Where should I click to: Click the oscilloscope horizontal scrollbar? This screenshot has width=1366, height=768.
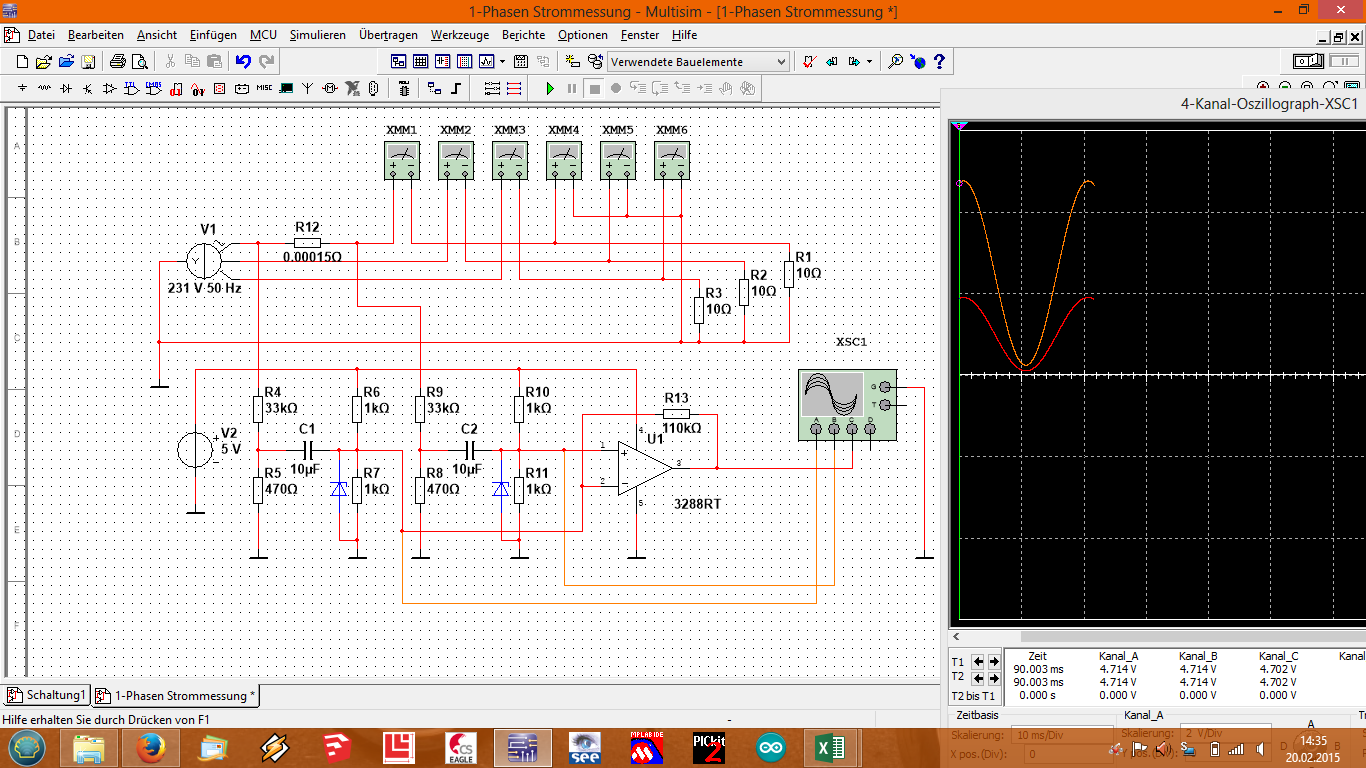(1150, 636)
